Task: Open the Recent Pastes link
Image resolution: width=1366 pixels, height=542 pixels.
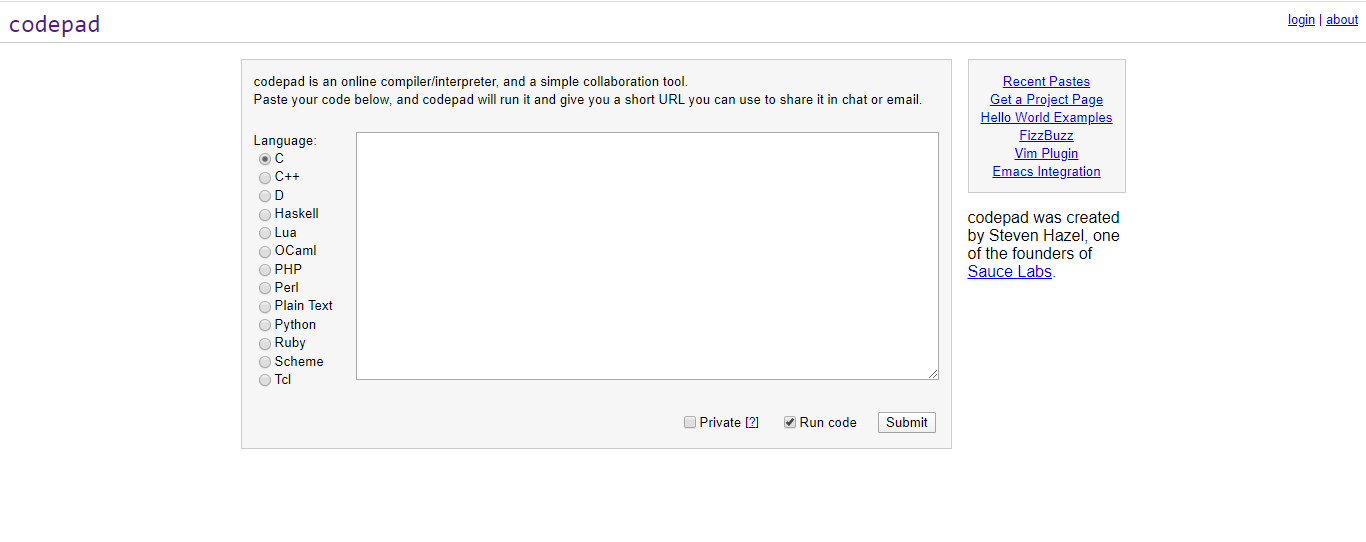Action: coord(1046,82)
